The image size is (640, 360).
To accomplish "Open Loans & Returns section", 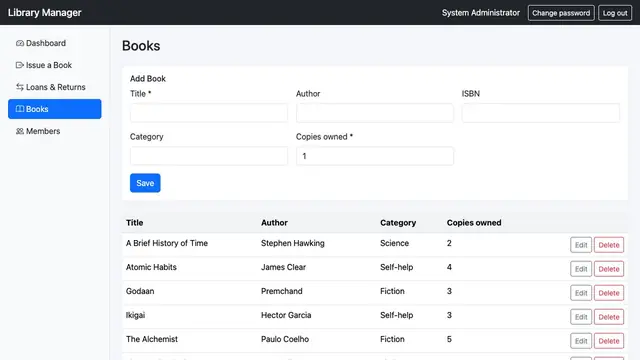I will tap(55, 87).
